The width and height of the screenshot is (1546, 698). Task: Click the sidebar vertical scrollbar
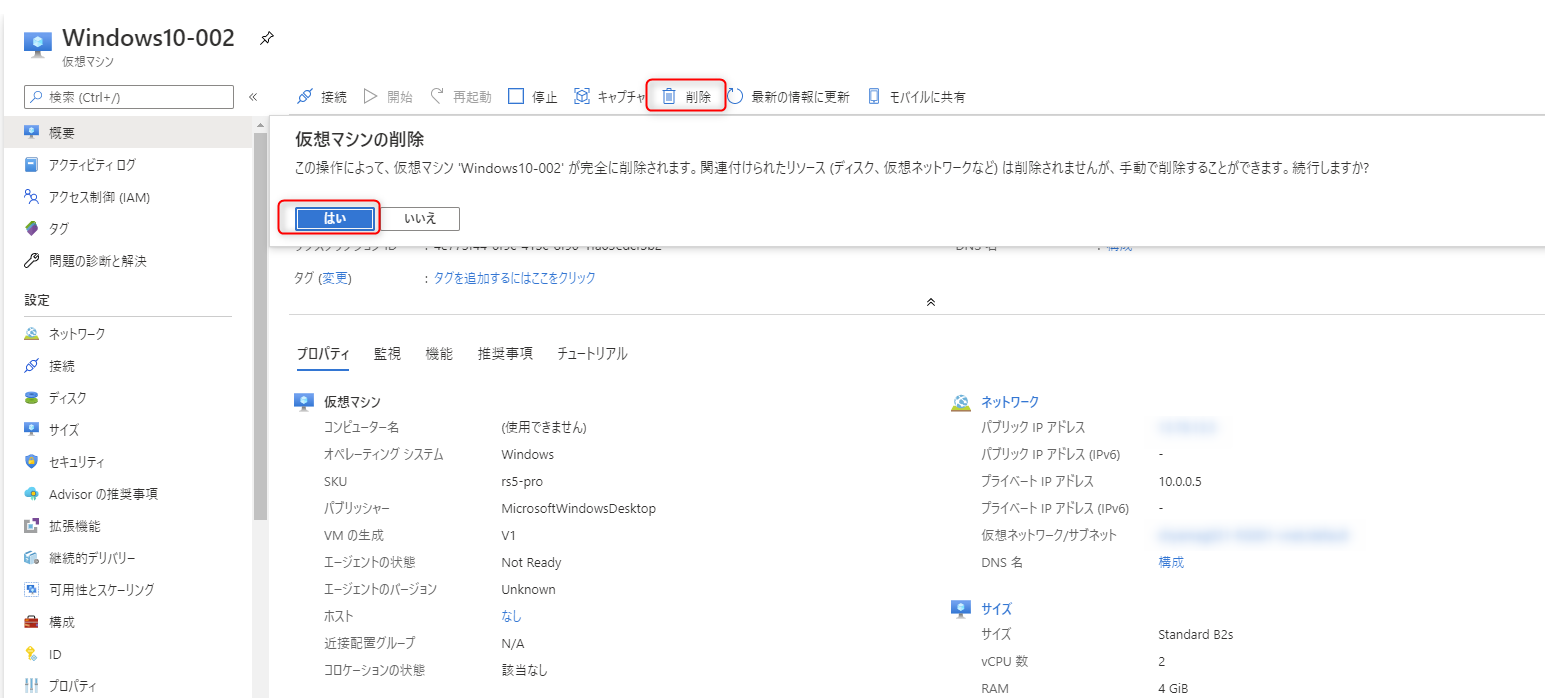tap(261, 325)
